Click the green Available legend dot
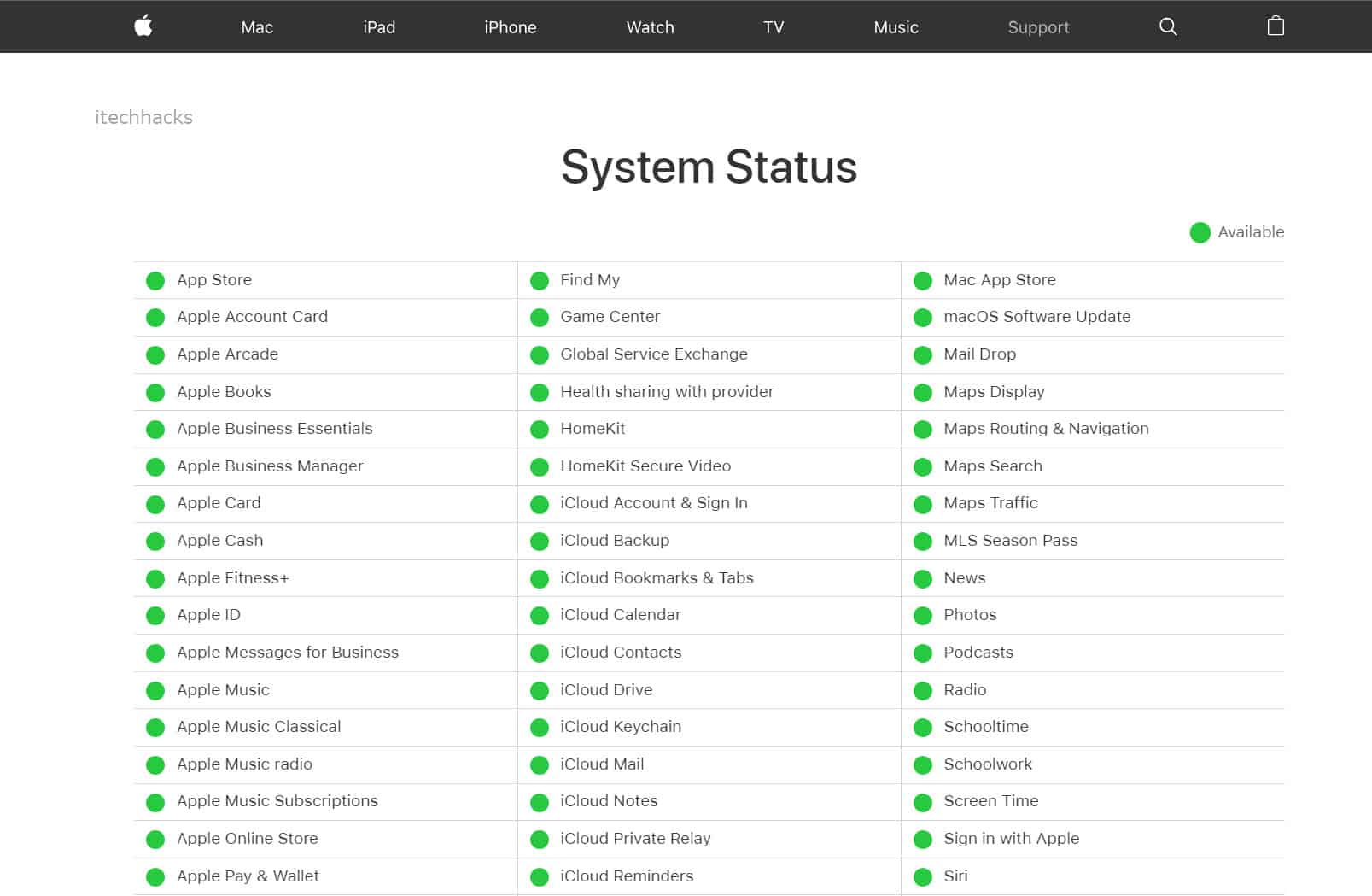 pos(1200,232)
